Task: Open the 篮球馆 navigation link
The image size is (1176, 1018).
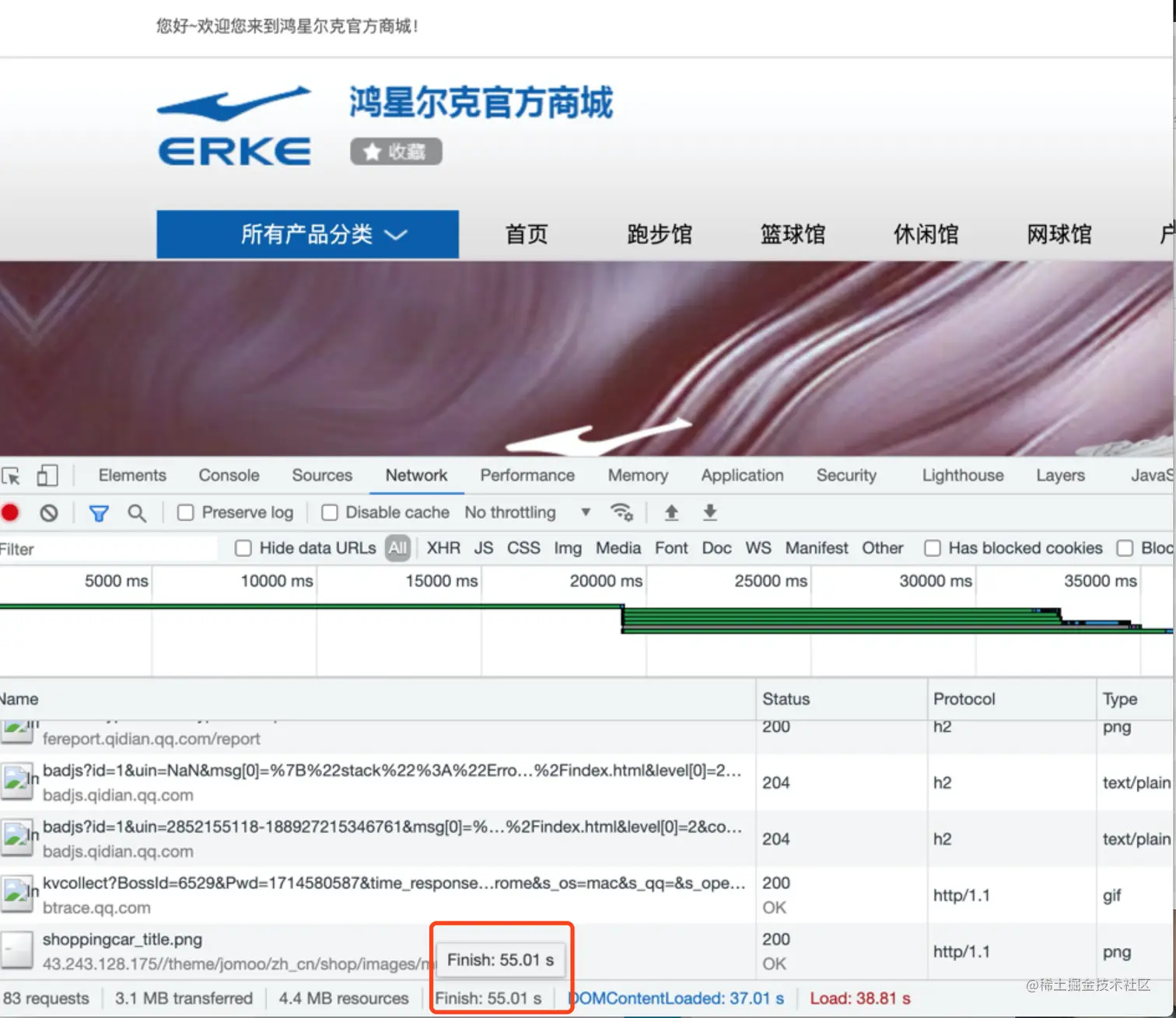Action: (793, 234)
